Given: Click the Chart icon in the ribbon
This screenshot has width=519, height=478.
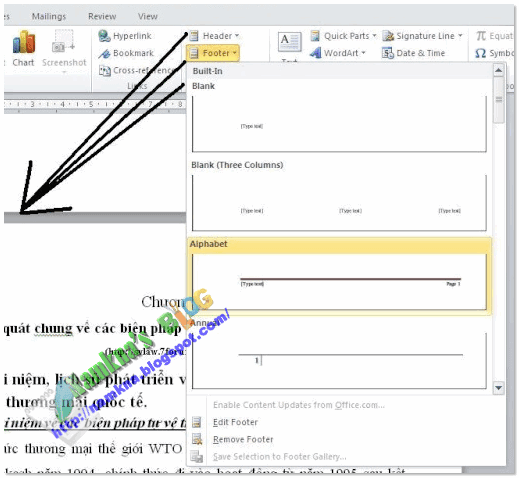Looking at the screenshot, I should (24, 42).
